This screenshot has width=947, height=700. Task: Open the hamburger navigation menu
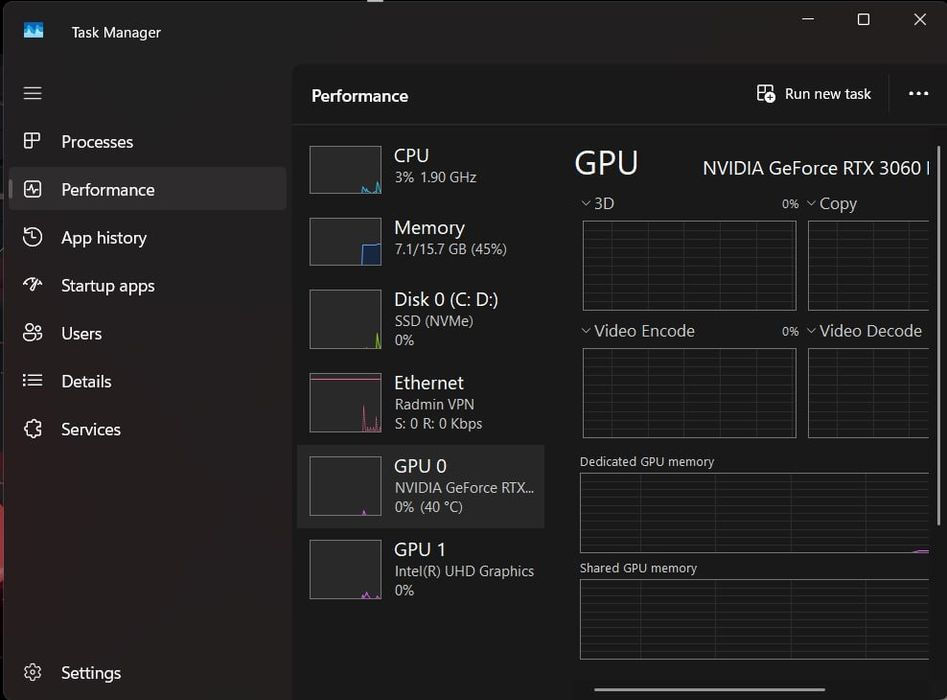tap(33, 93)
